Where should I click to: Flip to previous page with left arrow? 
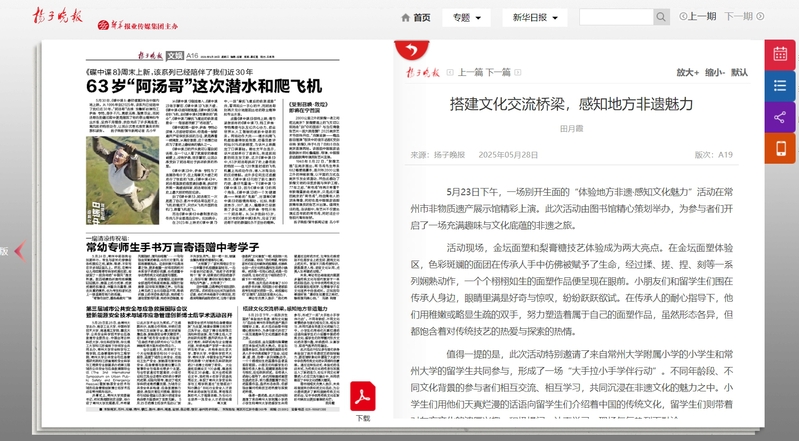tap(20, 251)
